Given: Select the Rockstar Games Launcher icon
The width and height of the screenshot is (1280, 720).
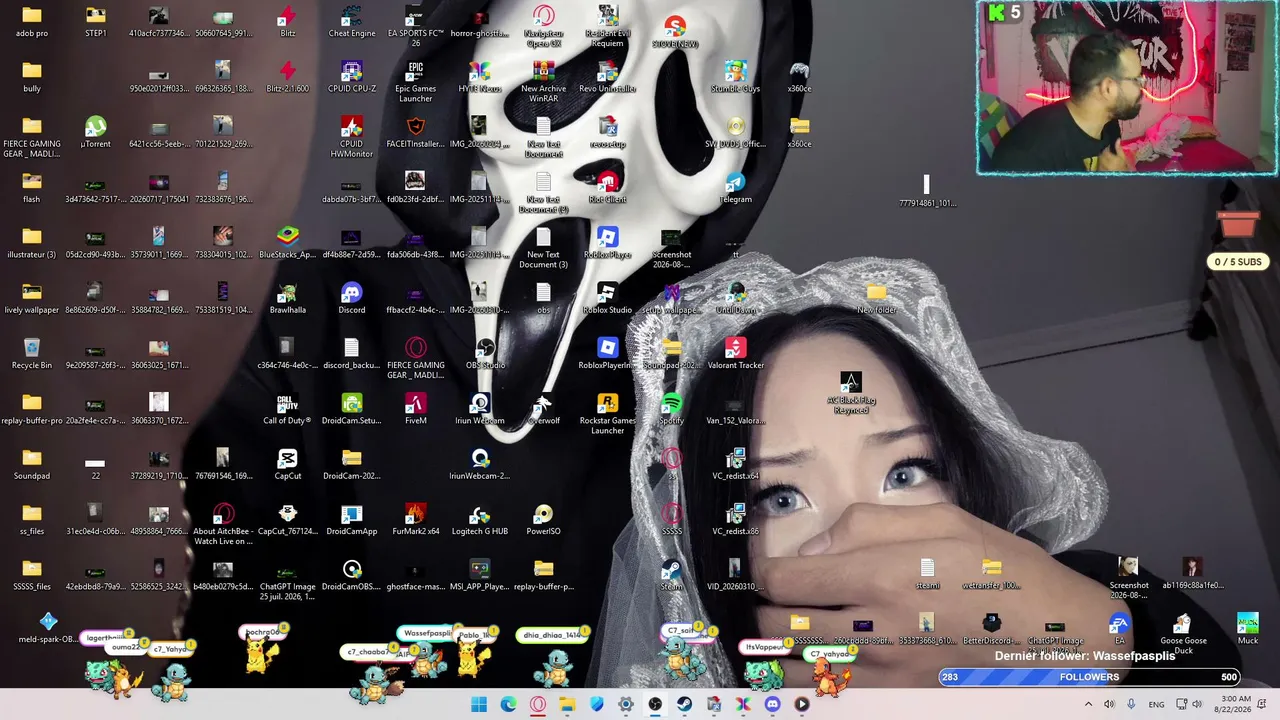Looking at the screenshot, I should click(x=608, y=413).
